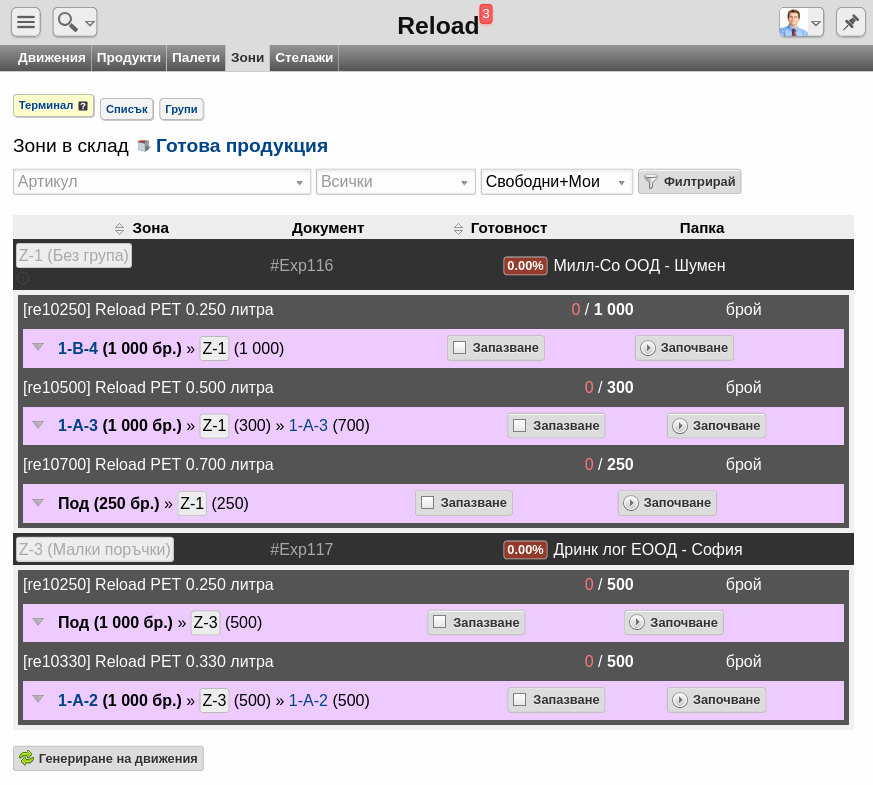Screen dimensions: 873x785
Task: Open the search magnifier tool
Action: tap(68, 22)
